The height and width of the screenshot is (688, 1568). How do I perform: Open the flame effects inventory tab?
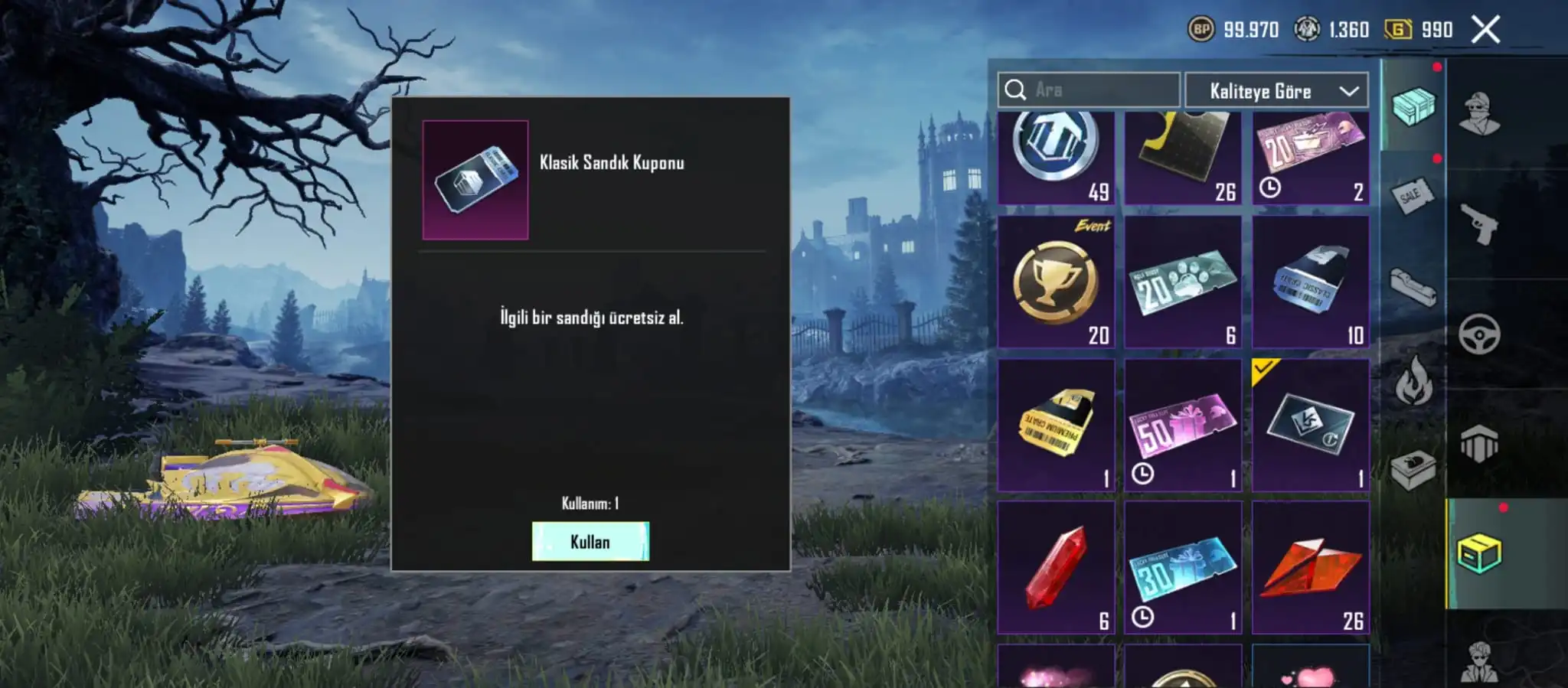coord(1413,380)
